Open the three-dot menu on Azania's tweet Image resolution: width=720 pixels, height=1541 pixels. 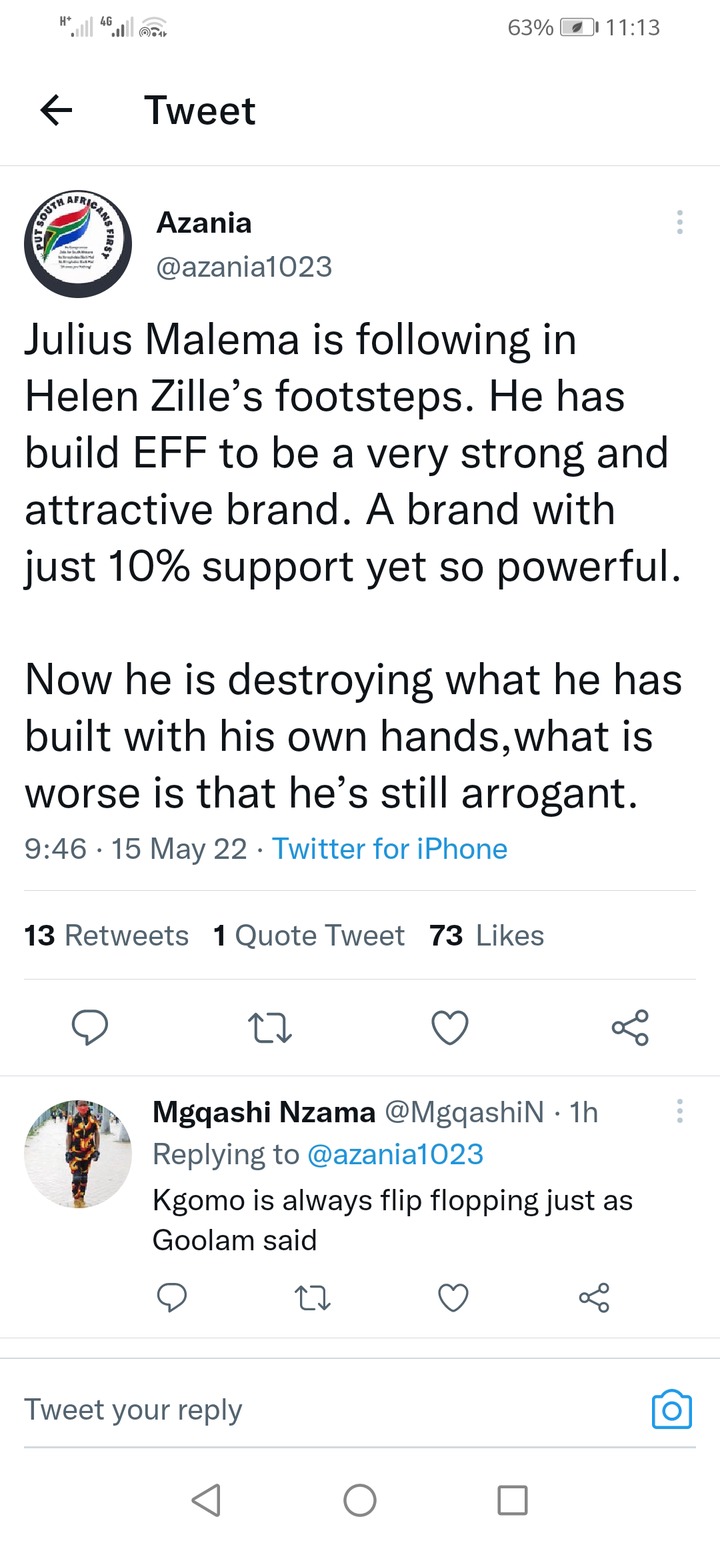(680, 222)
